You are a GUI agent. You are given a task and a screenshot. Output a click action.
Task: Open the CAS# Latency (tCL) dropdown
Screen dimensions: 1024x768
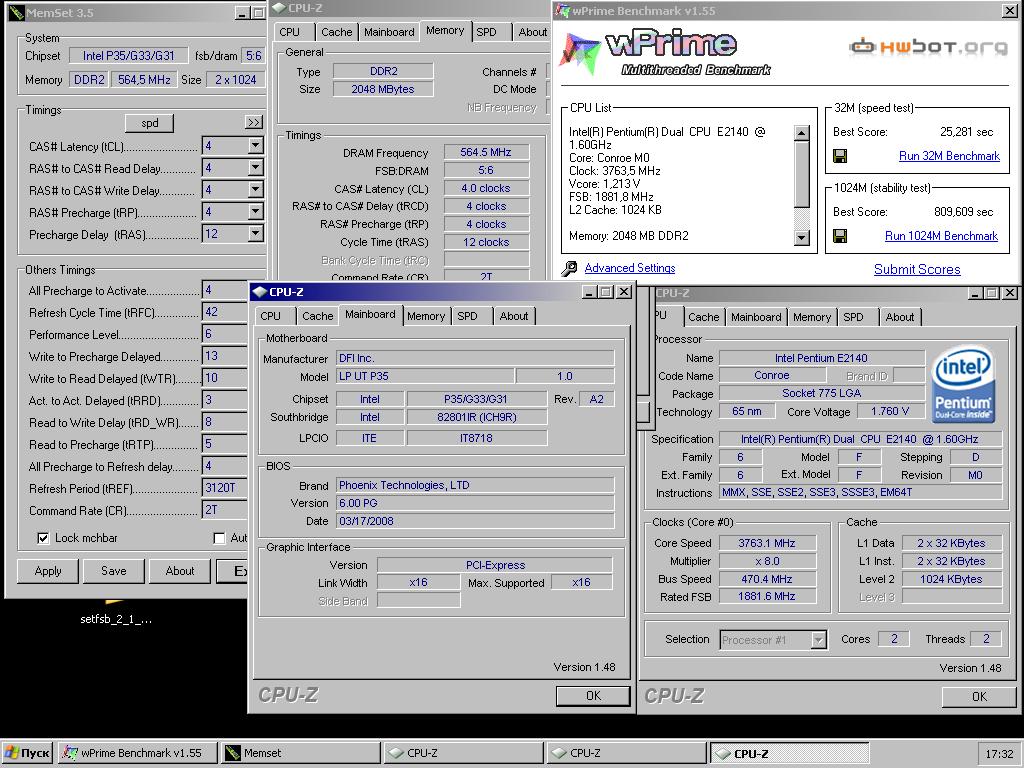[255, 146]
